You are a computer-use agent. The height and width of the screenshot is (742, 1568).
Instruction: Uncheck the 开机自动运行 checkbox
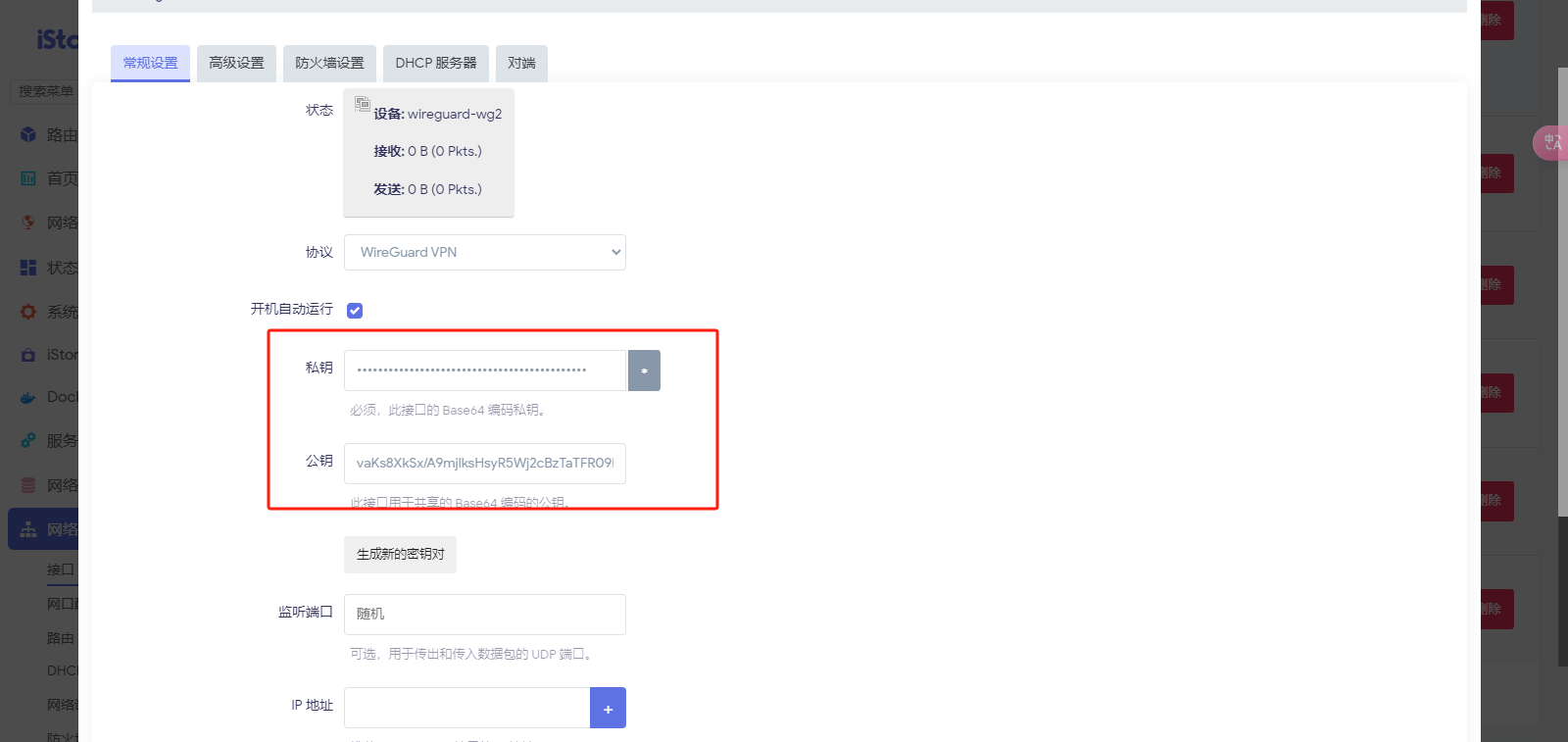355,311
